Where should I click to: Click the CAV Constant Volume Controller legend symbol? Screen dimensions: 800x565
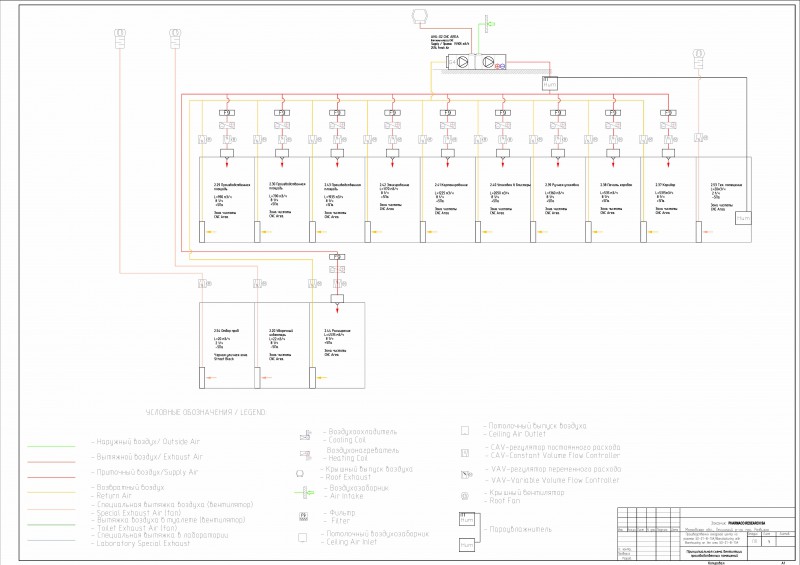point(465,453)
